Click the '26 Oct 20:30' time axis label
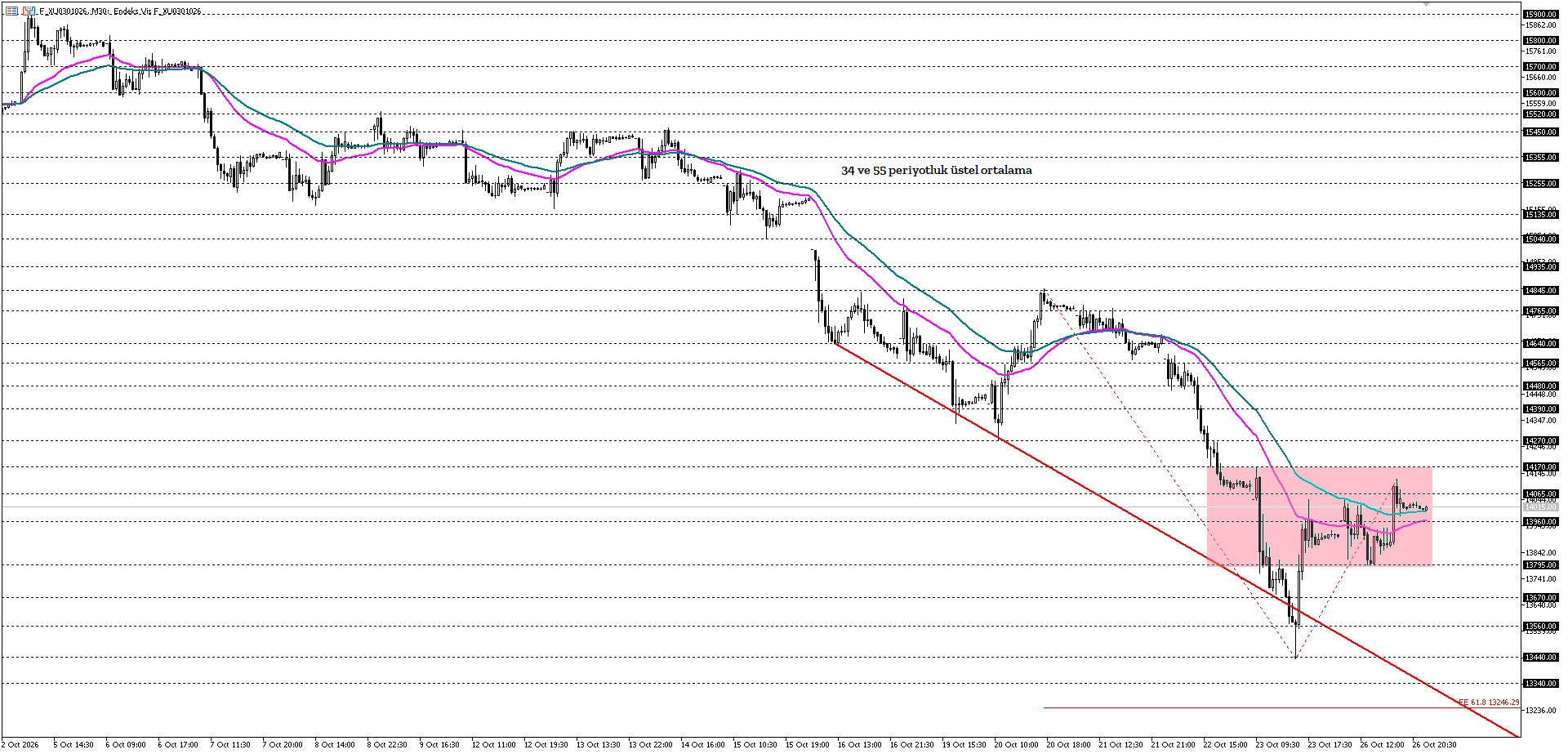The image size is (1568, 754). (x=1434, y=745)
